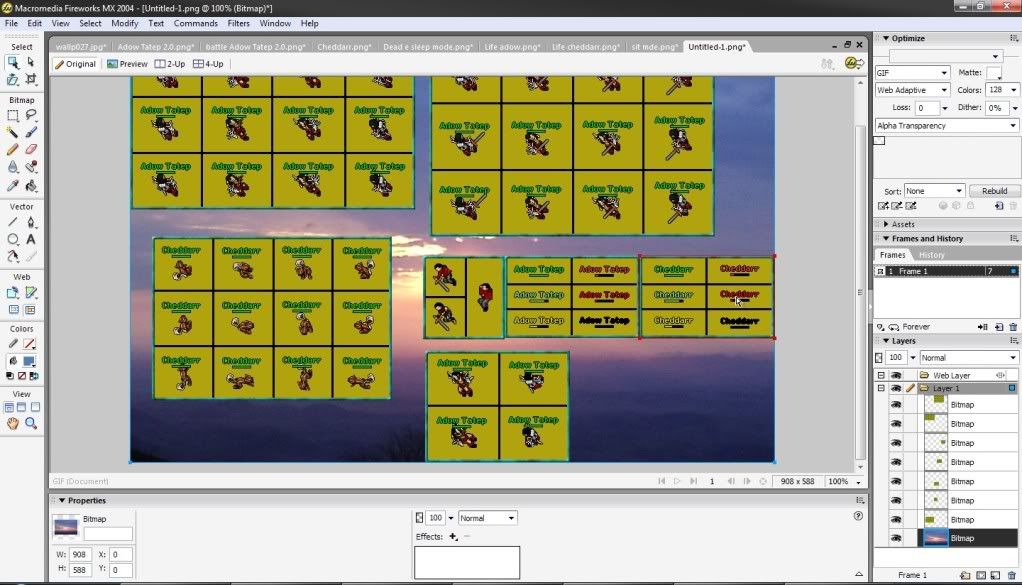Open the Alpha Transparency dropdown

(944, 126)
